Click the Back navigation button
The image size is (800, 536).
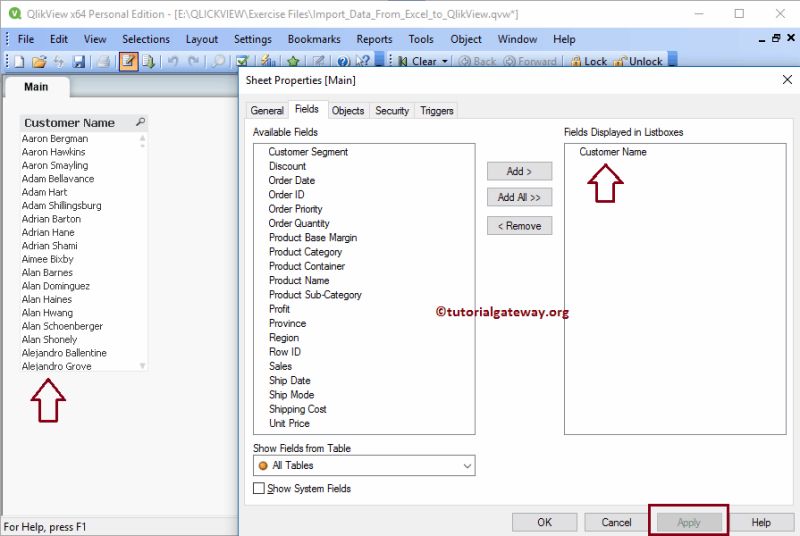[477, 62]
